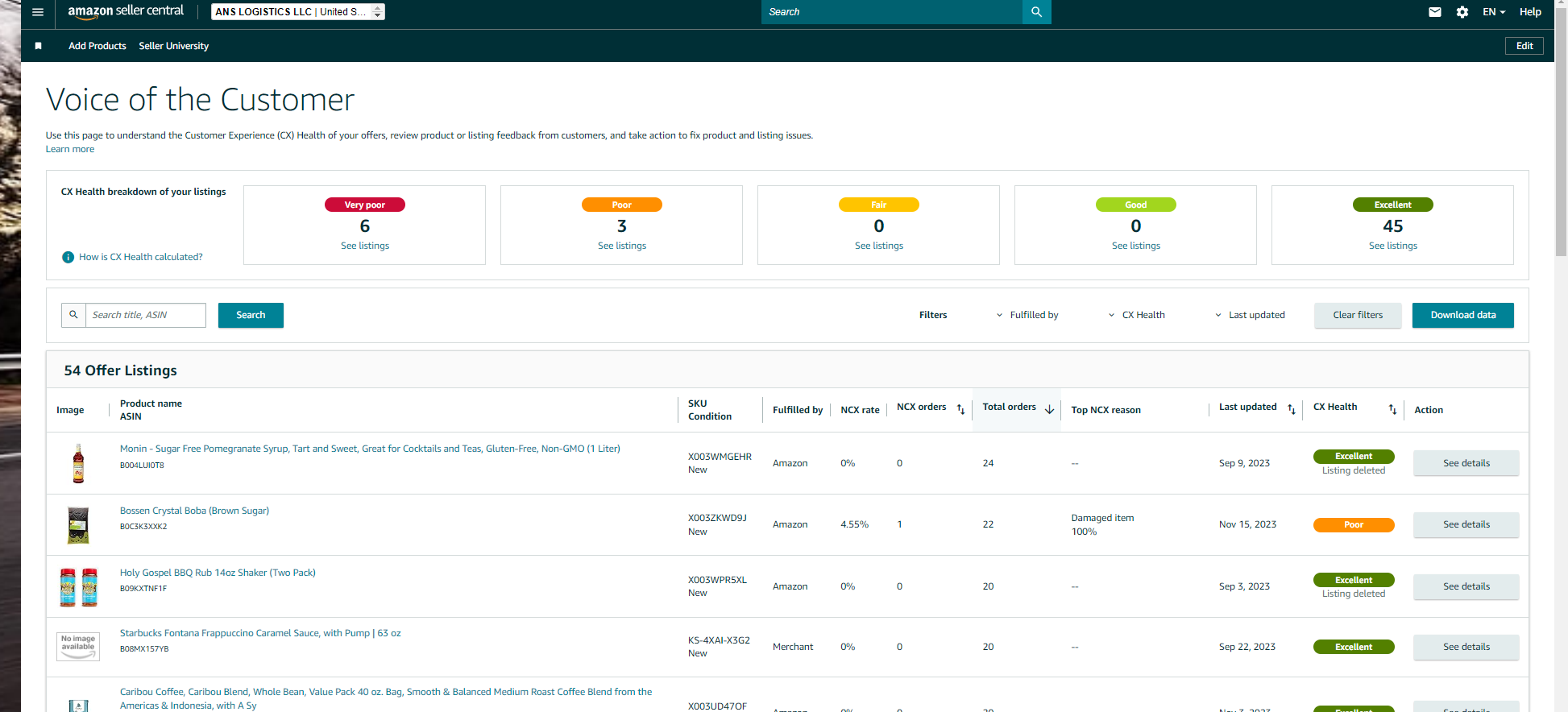This screenshot has width=1568, height=712.
Task: Expand the Last updated filter
Action: tap(1250, 315)
